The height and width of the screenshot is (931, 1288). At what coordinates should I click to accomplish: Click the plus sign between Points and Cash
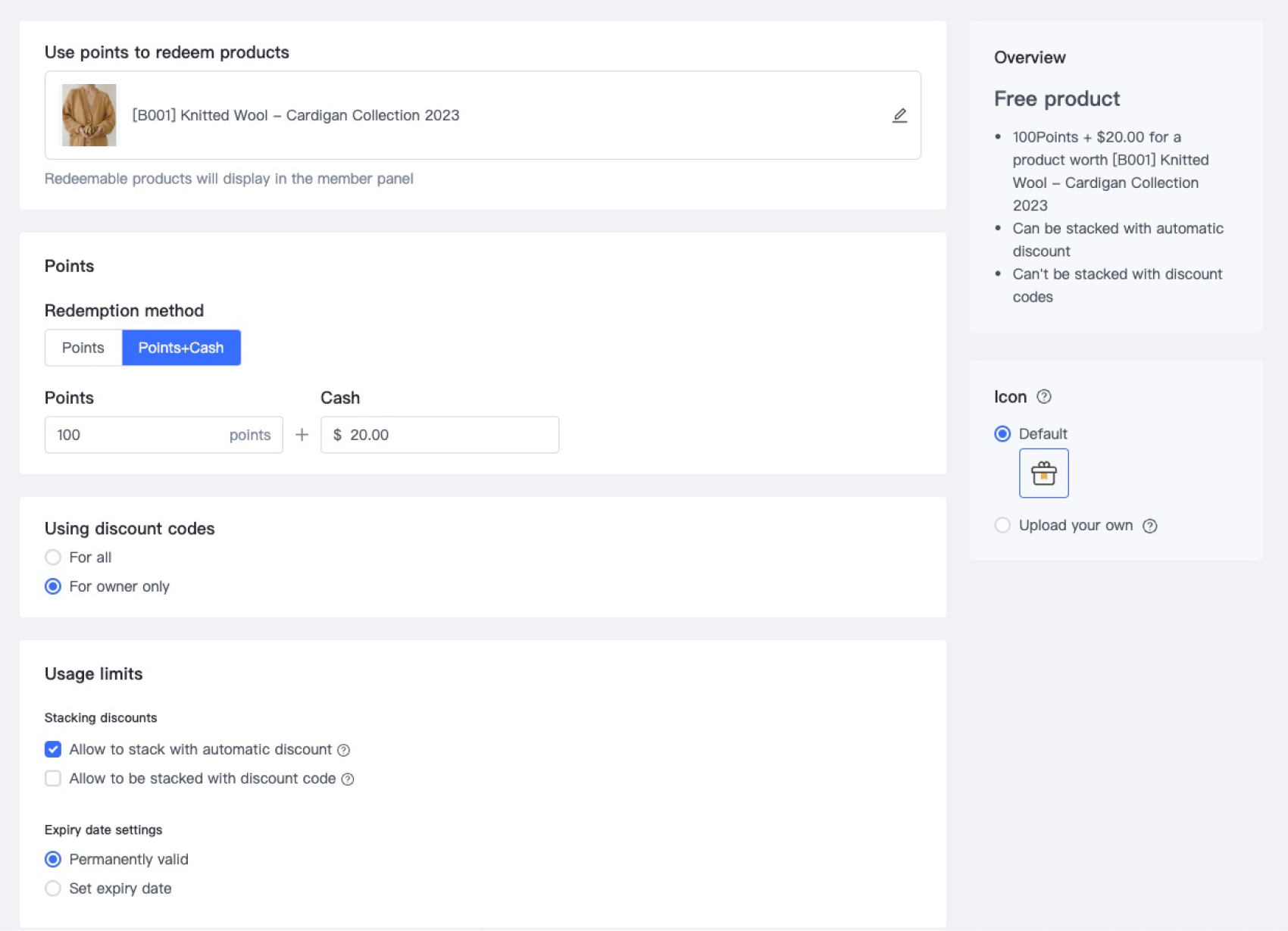(x=302, y=435)
